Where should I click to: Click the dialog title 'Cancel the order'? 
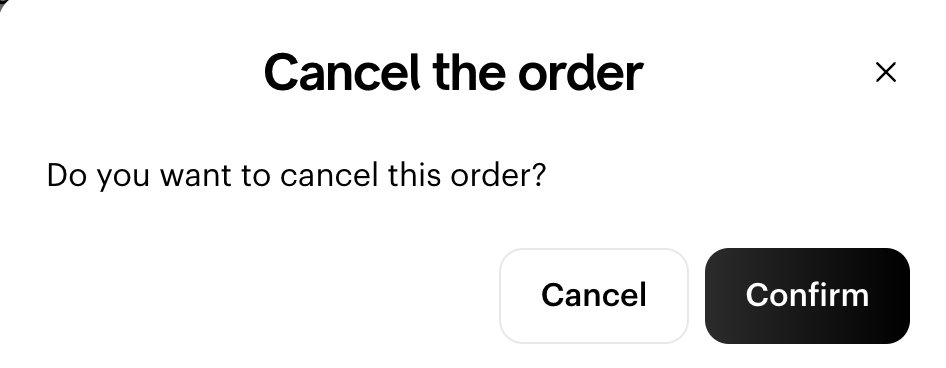(453, 72)
